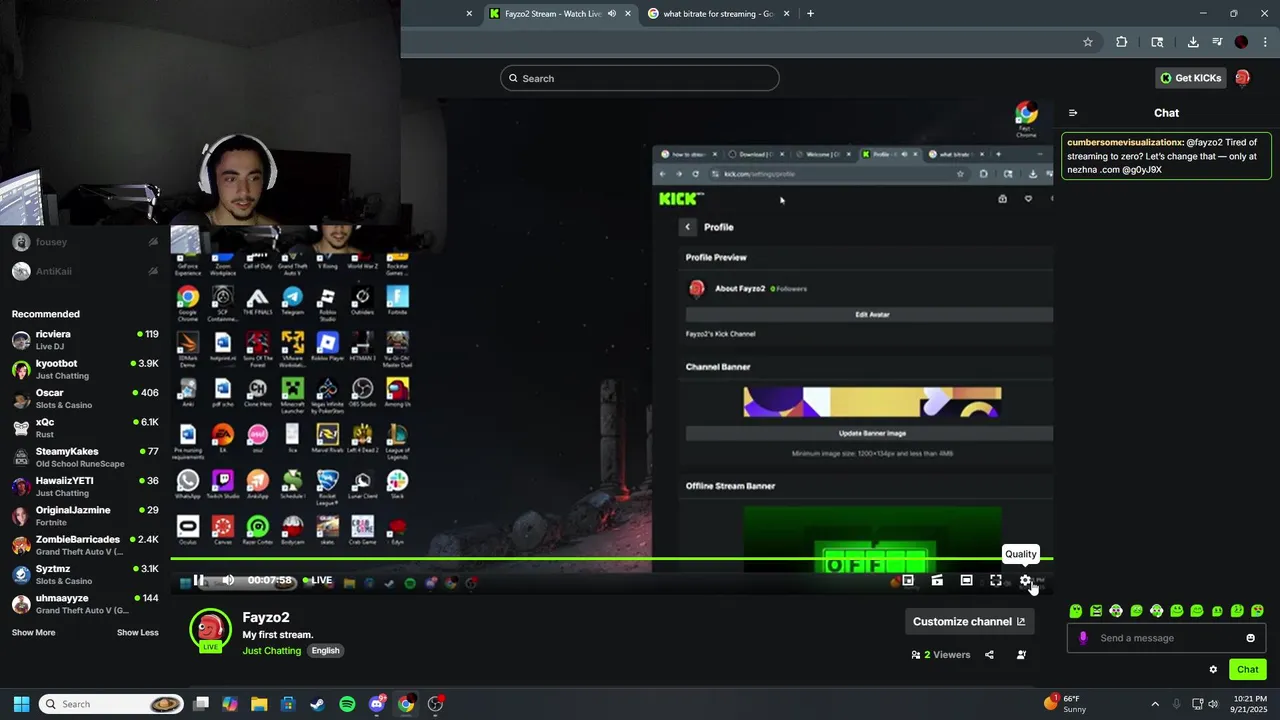Mute Fayzo2 Stream tab audio icon
The image size is (1280, 720).
[612, 14]
